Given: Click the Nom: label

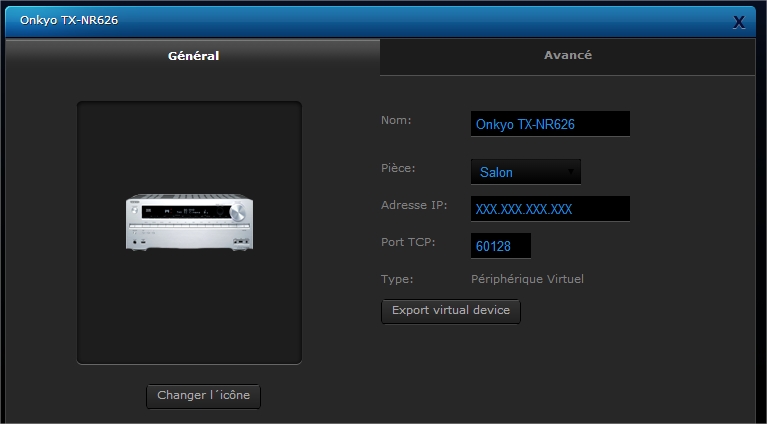Looking at the screenshot, I should tap(396, 120).
